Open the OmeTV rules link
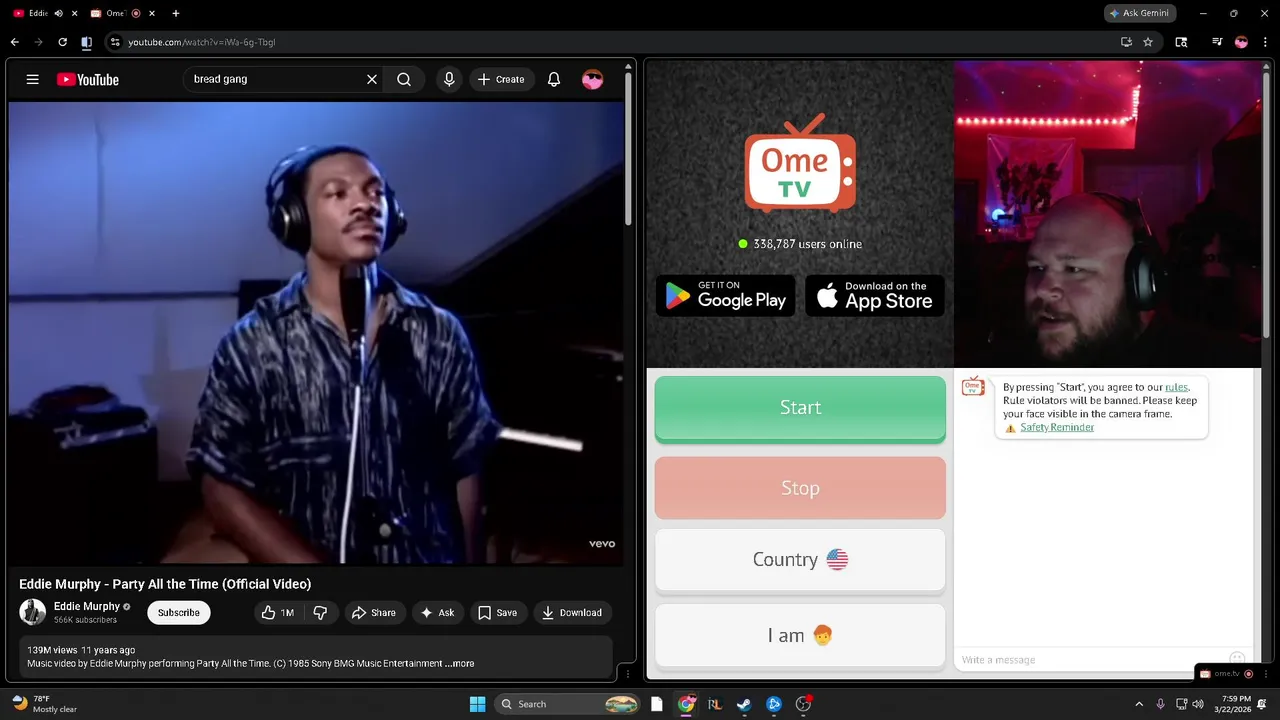1280x720 pixels. (1176, 387)
